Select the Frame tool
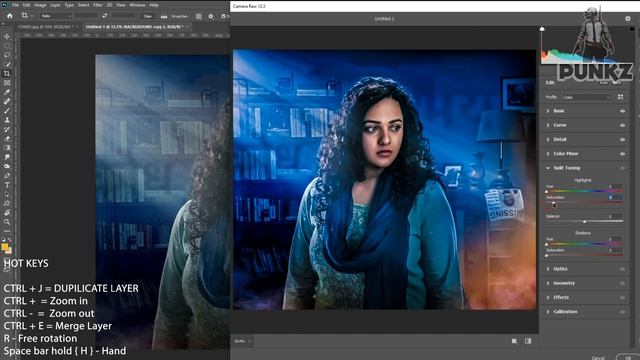Image resolution: width=640 pixels, height=360 pixels. (7, 83)
